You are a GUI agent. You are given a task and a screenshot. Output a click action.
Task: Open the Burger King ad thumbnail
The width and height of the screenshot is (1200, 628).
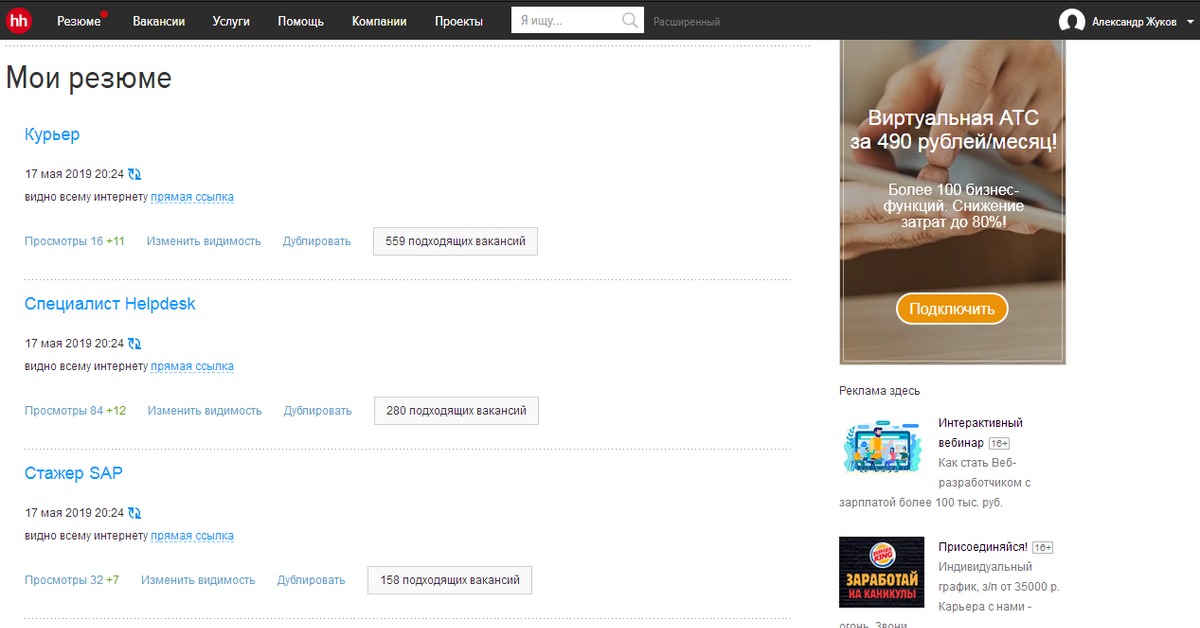pyautogui.click(x=881, y=572)
